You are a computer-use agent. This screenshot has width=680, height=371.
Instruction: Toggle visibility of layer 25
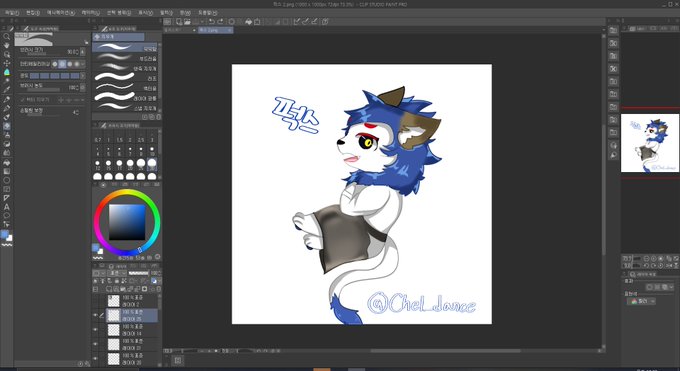(95, 315)
